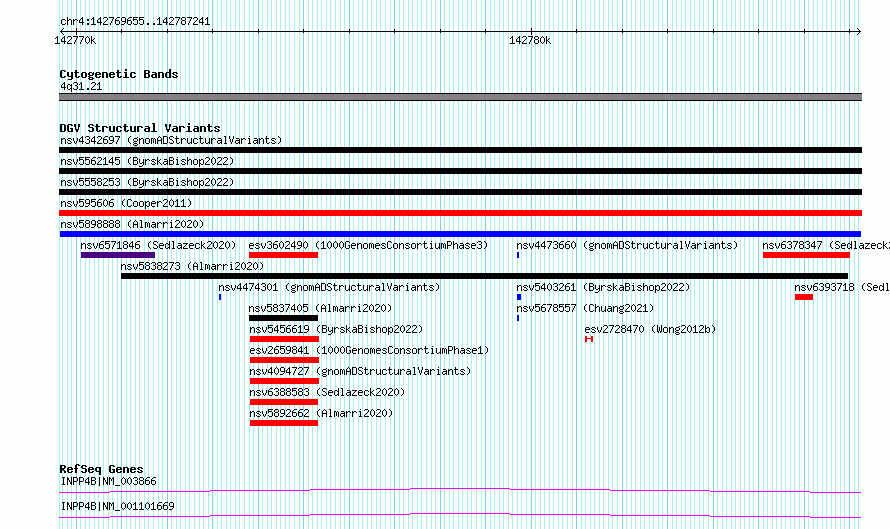
Task: Click the purple bar below nsv6571846
Action: pos(117,255)
